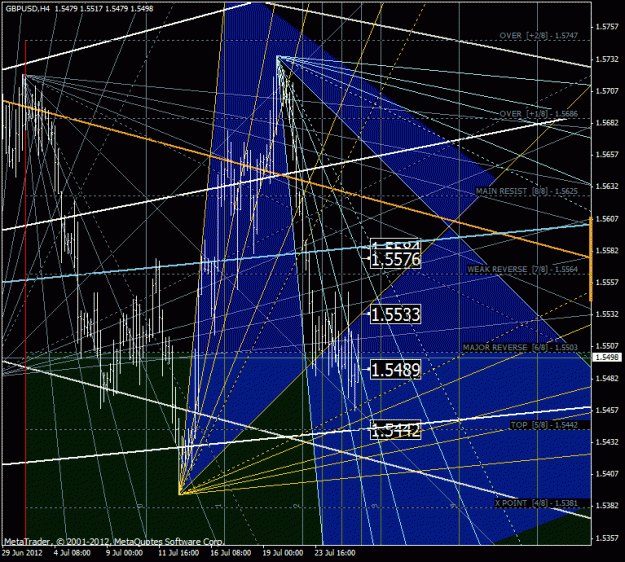625x562 pixels.
Task: Select the 'MAJOR REVERSE [6/8] - 1.5503' label
Action: (520, 348)
